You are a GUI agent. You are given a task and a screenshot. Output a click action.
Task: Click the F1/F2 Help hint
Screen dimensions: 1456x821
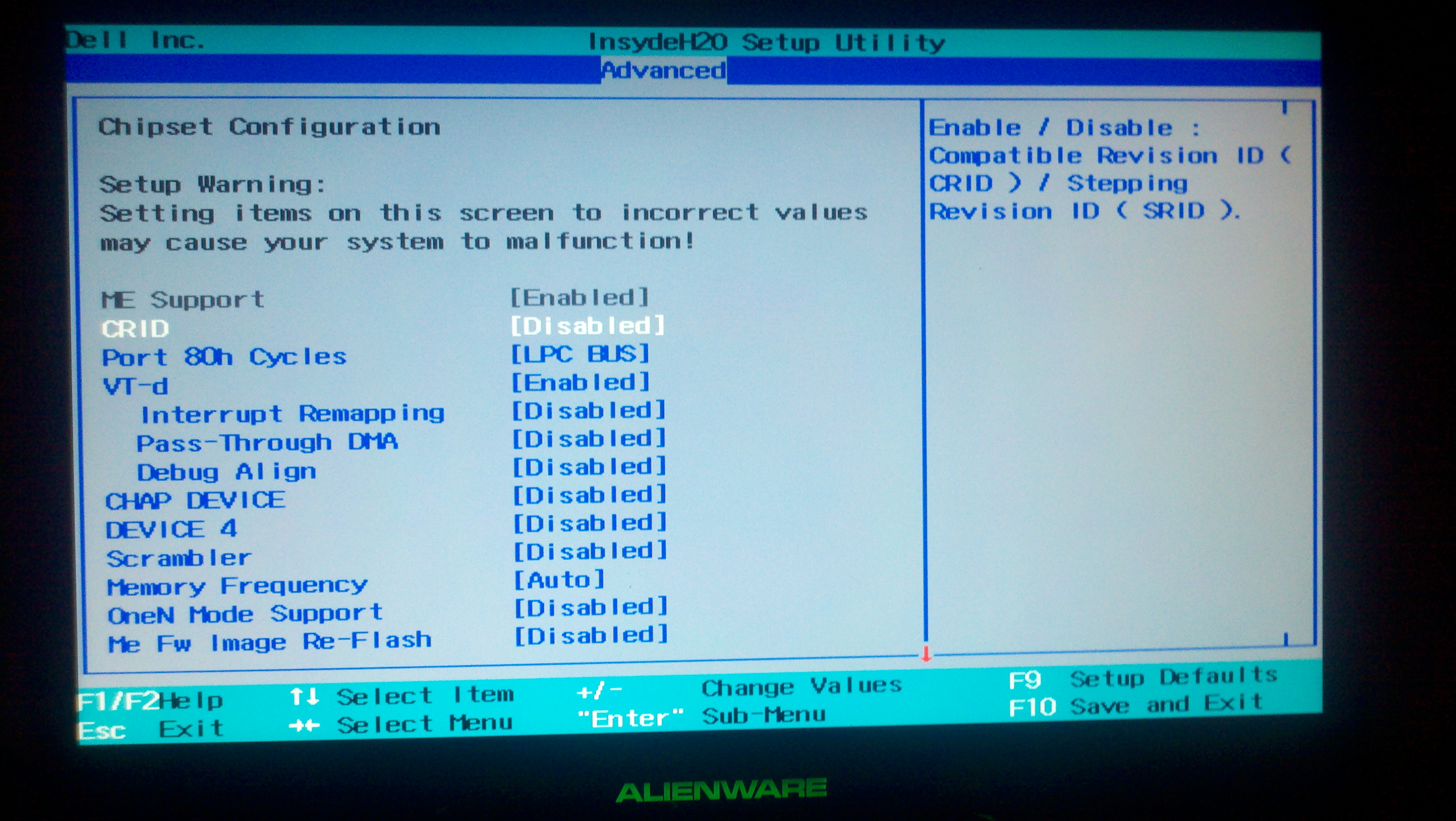[150, 702]
